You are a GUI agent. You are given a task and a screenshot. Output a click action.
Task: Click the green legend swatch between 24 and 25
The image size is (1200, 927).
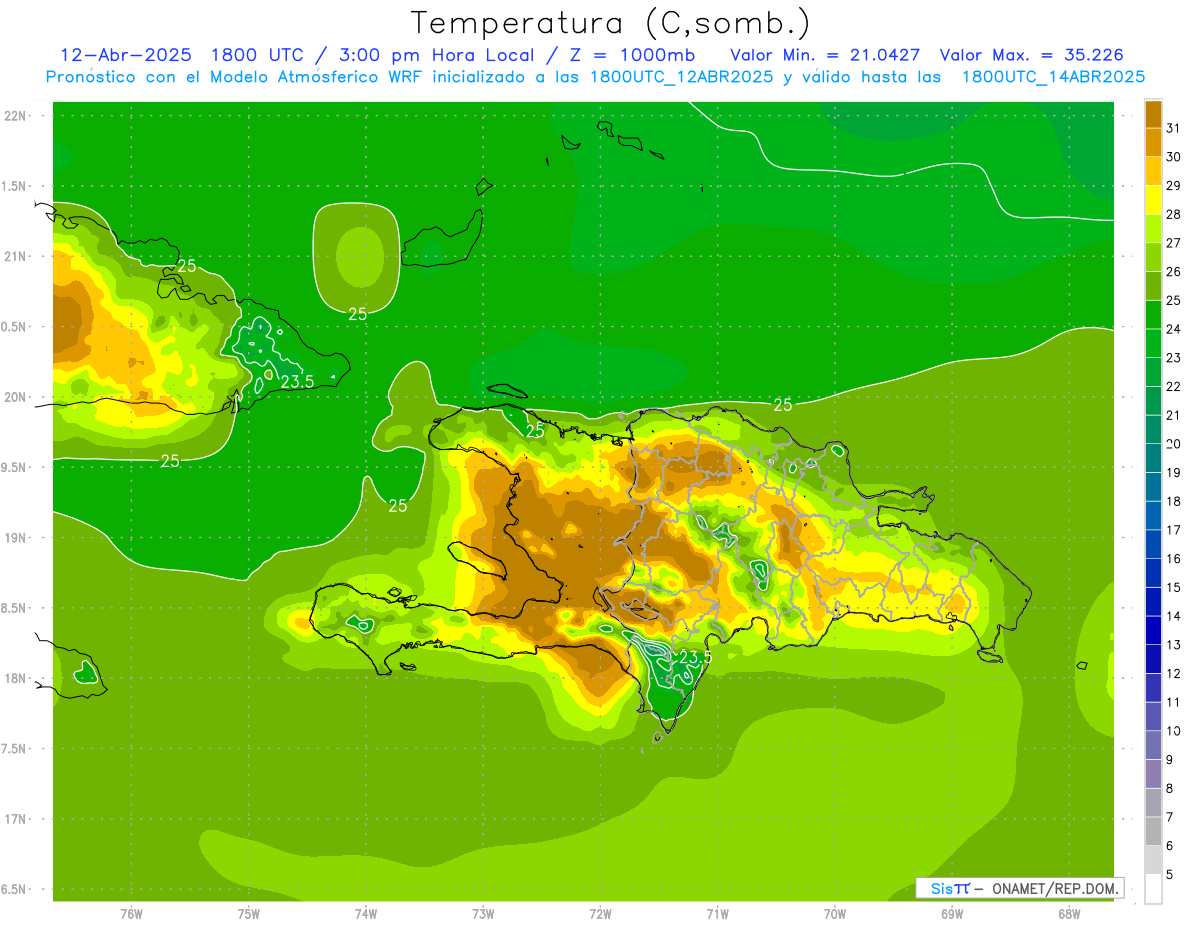point(1153,314)
